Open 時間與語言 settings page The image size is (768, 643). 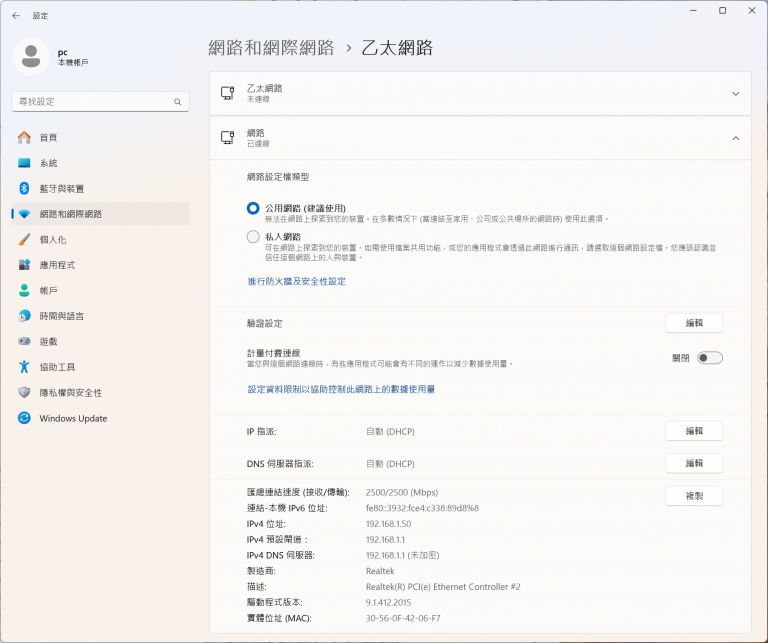62,316
